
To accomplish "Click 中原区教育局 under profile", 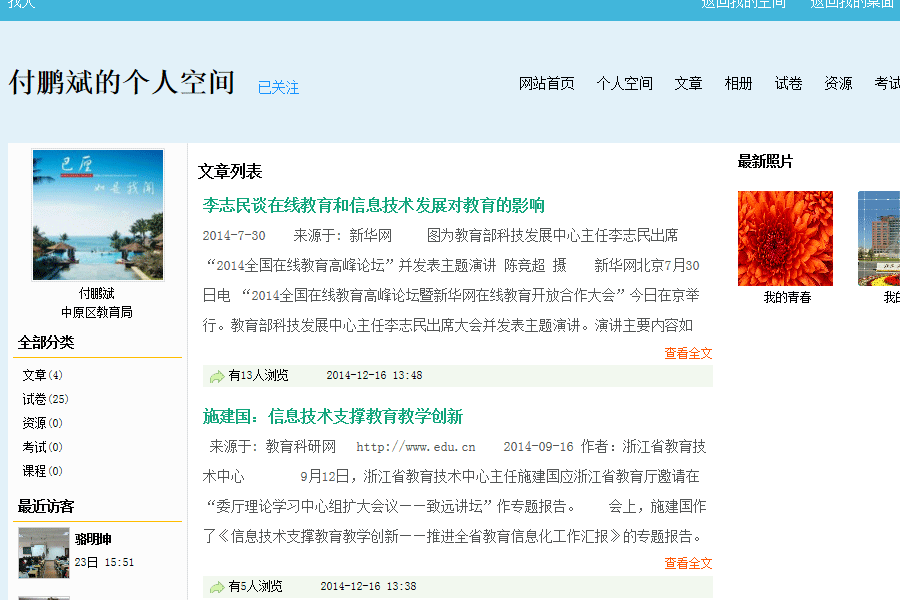I will point(97,312).
